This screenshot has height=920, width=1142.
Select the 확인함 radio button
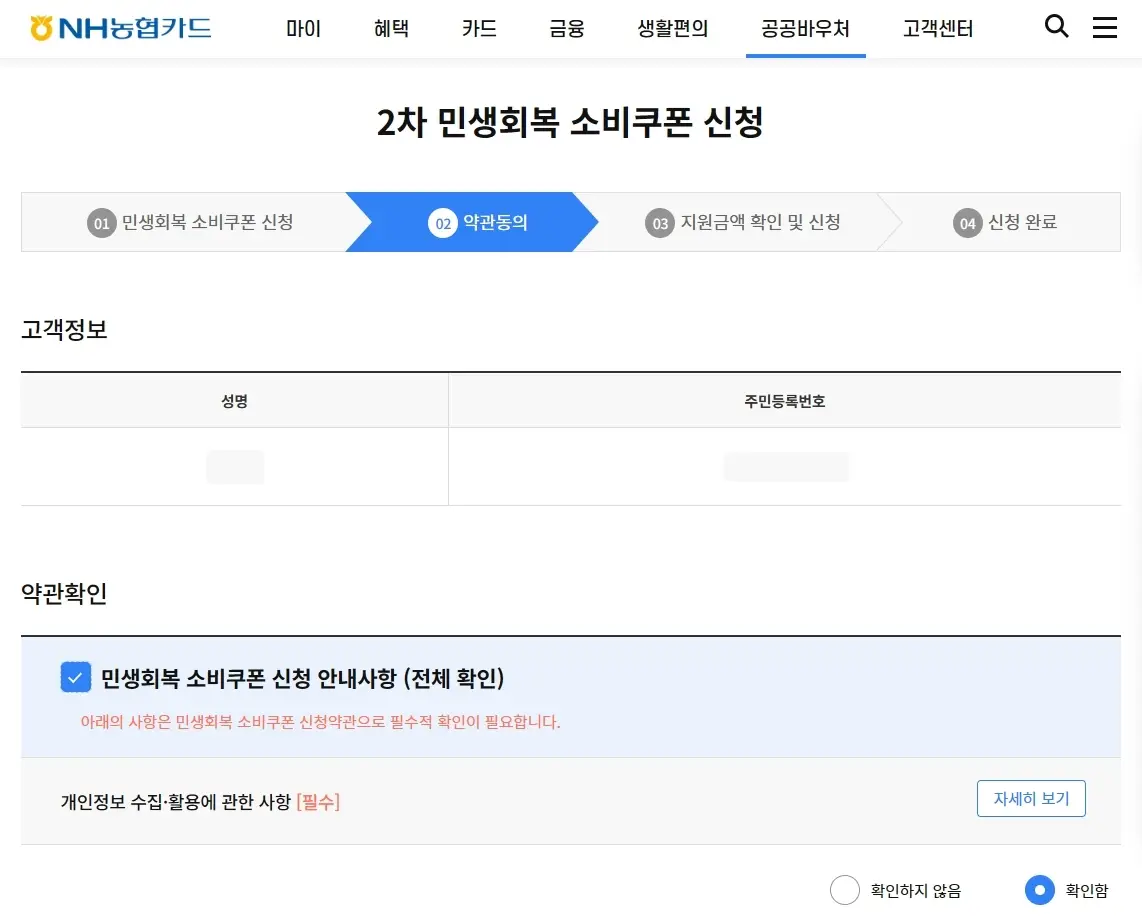(1039, 889)
